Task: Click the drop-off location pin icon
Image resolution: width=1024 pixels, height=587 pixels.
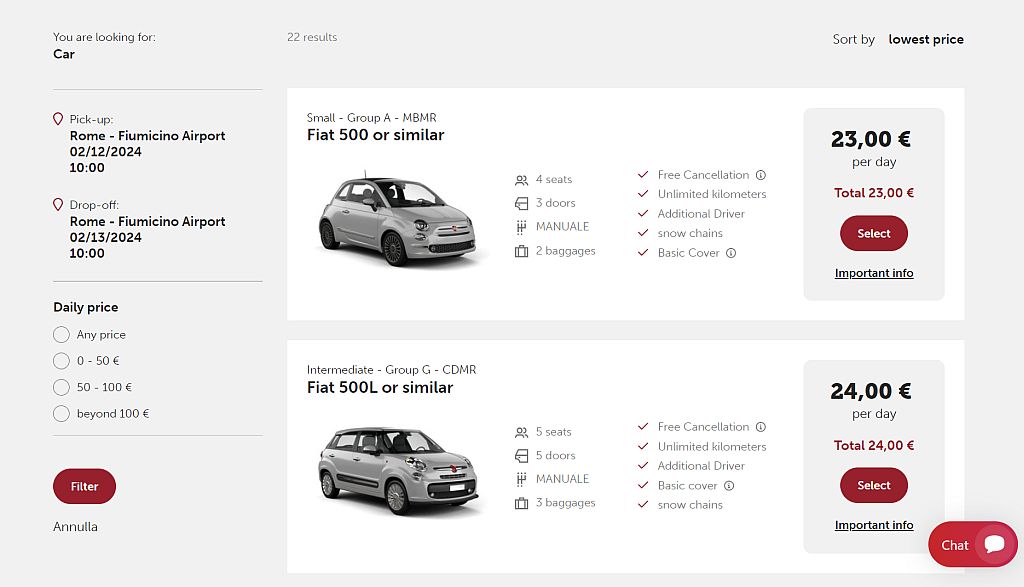Action: (x=58, y=204)
